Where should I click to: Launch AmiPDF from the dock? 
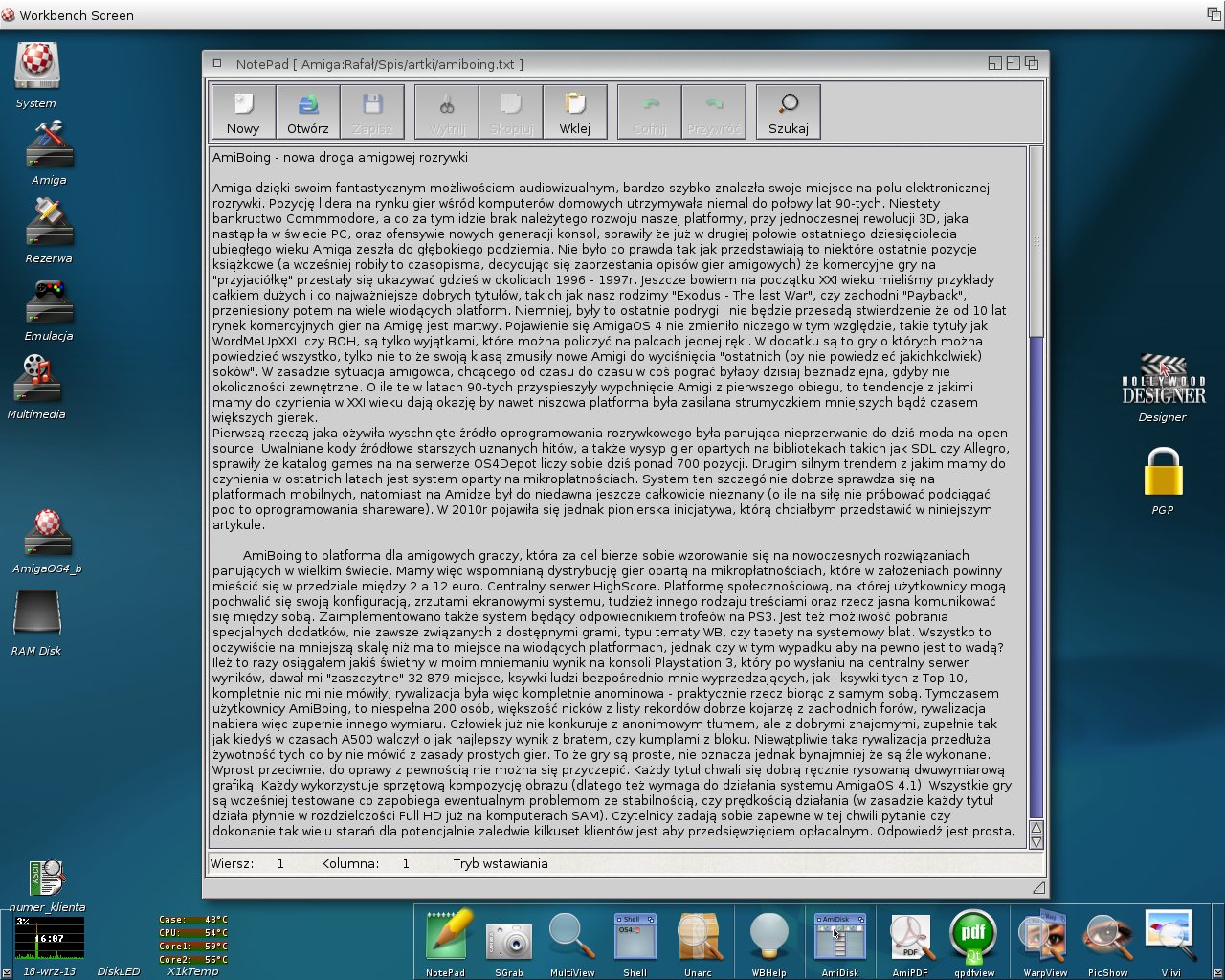910,944
